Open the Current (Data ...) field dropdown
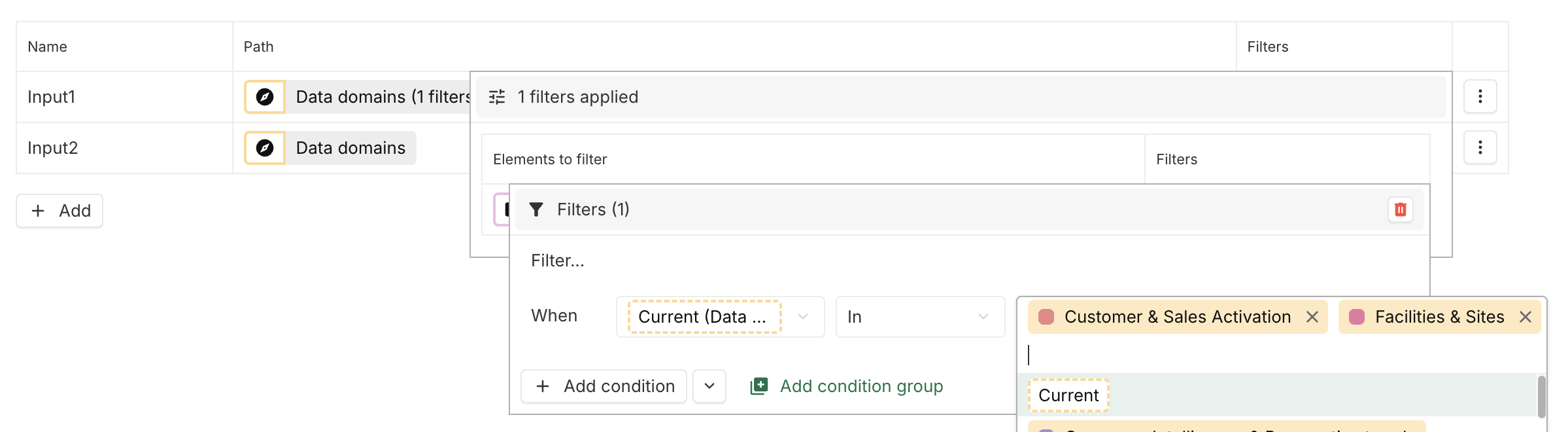The width and height of the screenshot is (1568, 432). click(x=803, y=317)
